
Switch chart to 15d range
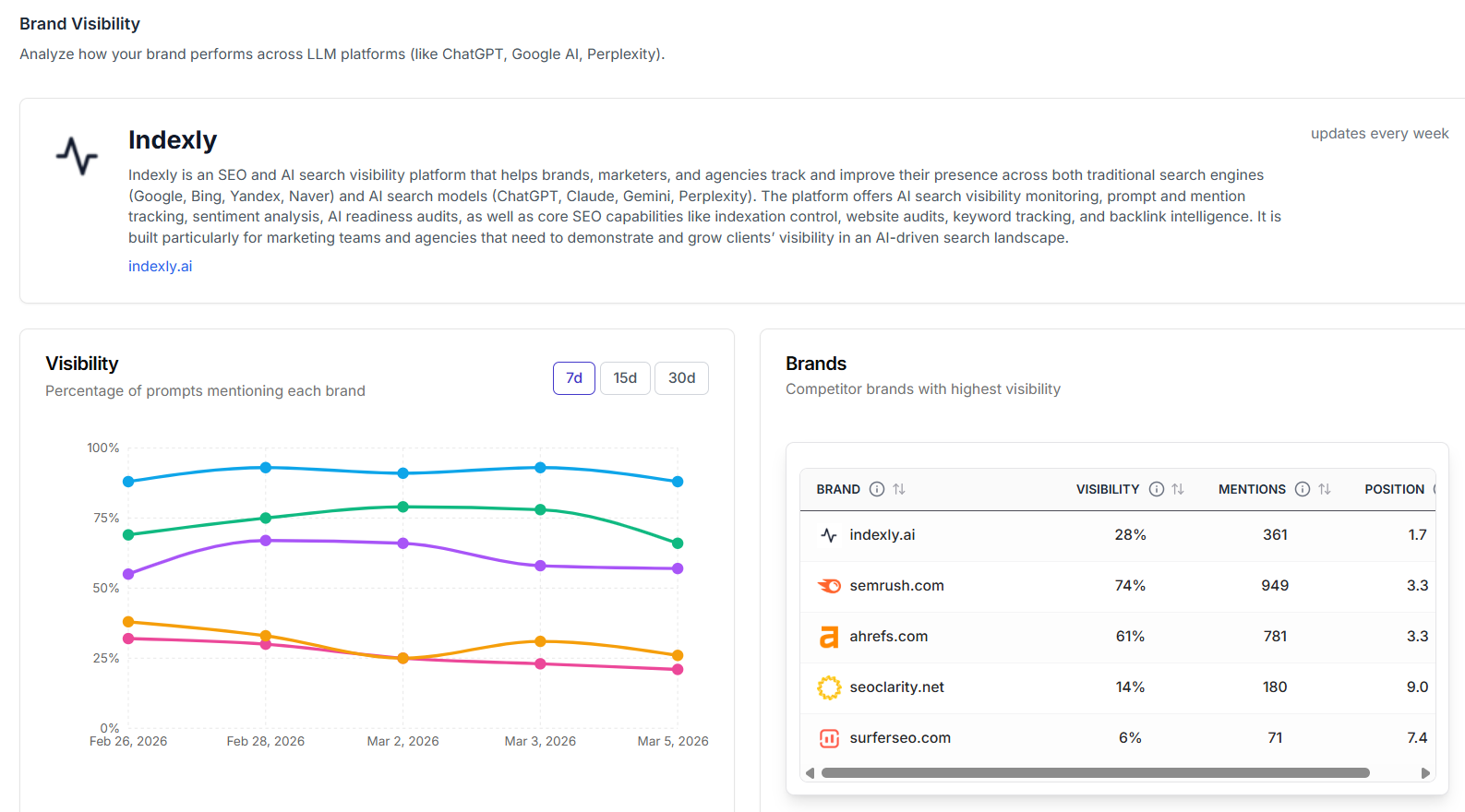625,378
